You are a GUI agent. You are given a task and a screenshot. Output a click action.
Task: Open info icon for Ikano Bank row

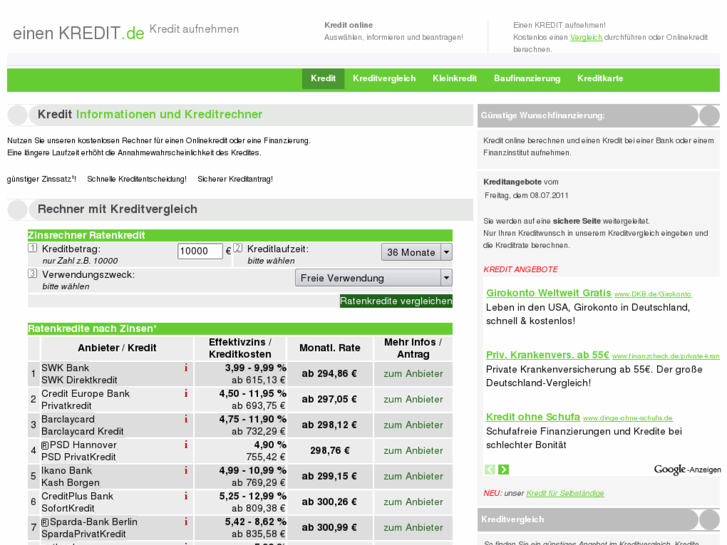(186, 470)
